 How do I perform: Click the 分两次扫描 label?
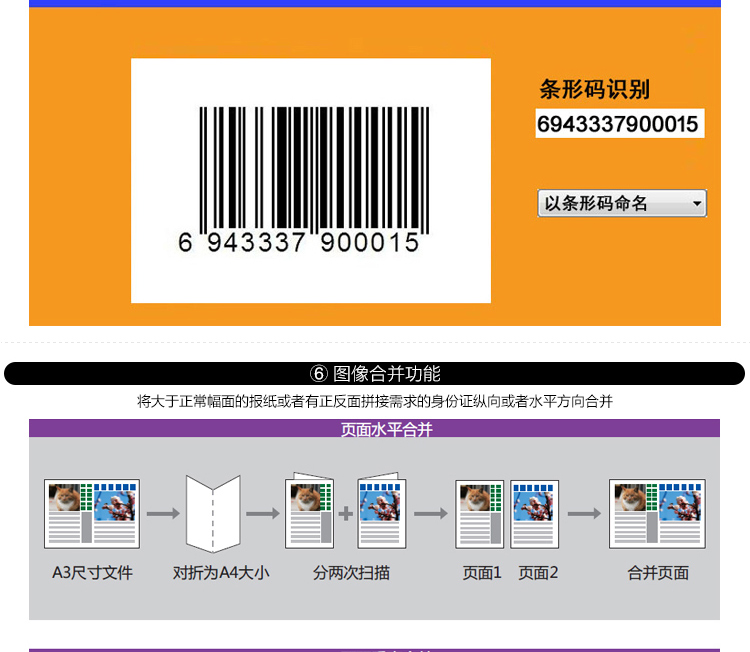pyautogui.click(x=351, y=573)
